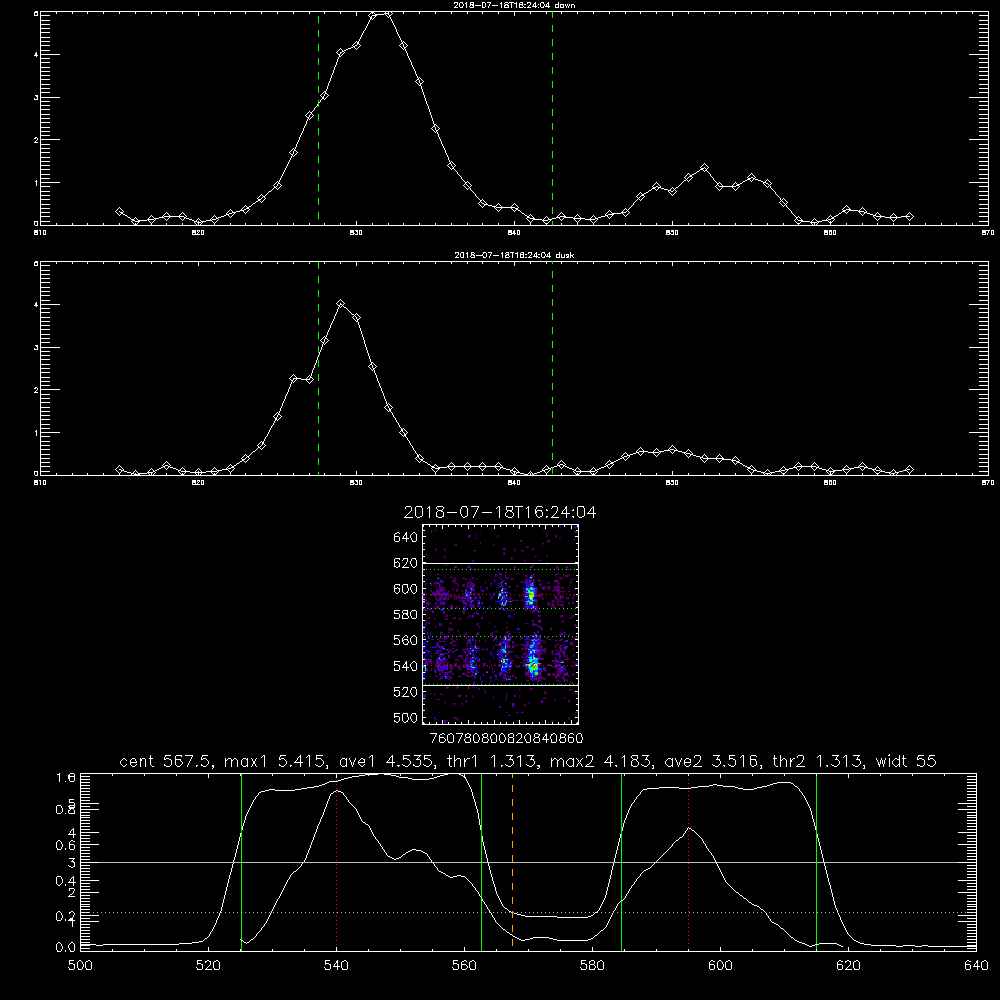Click the left green dashed line in the dawn plot
The image size is (1000, 1000).
click(x=318, y=118)
